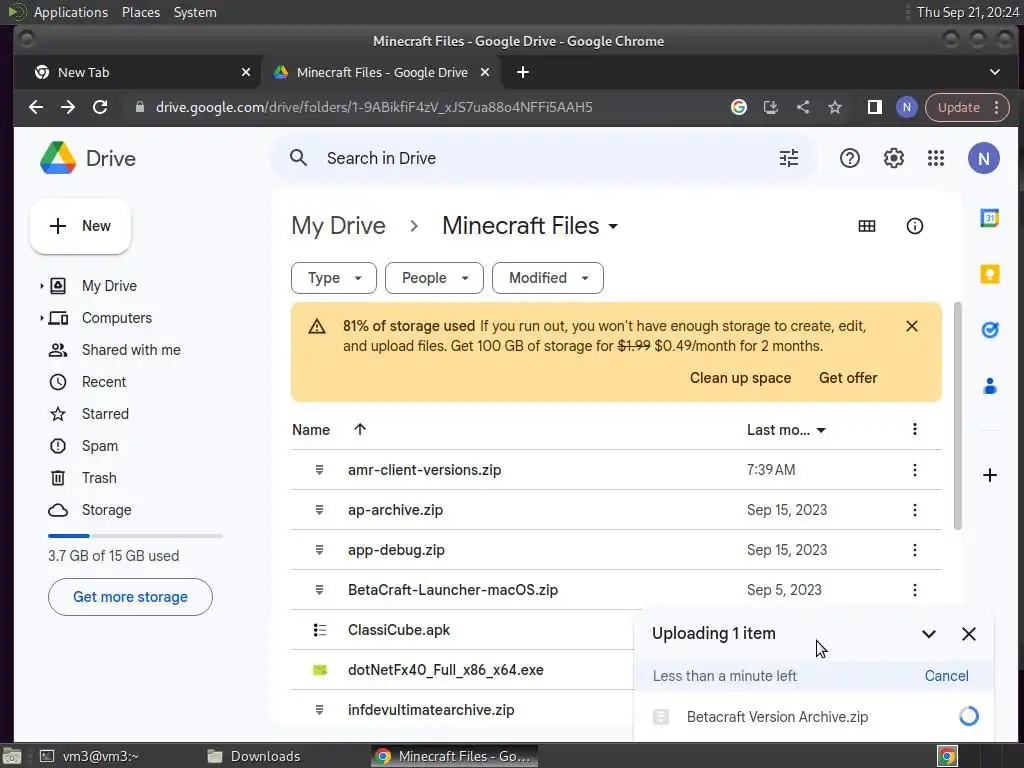Image resolution: width=1024 pixels, height=768 pixels.
Task: Reload the page
Action: tap(100, 107)
